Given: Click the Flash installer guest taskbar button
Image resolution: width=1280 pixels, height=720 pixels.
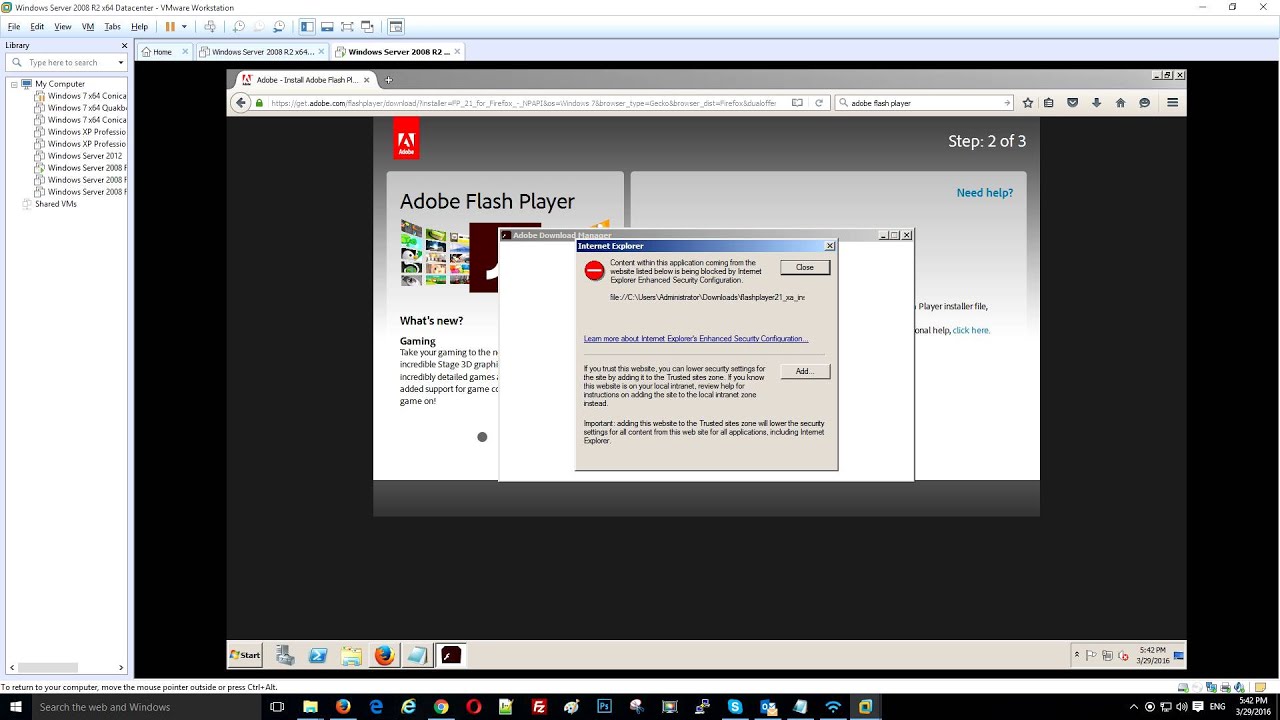Looking at the screenshot, I should click(x=452, y=655).
